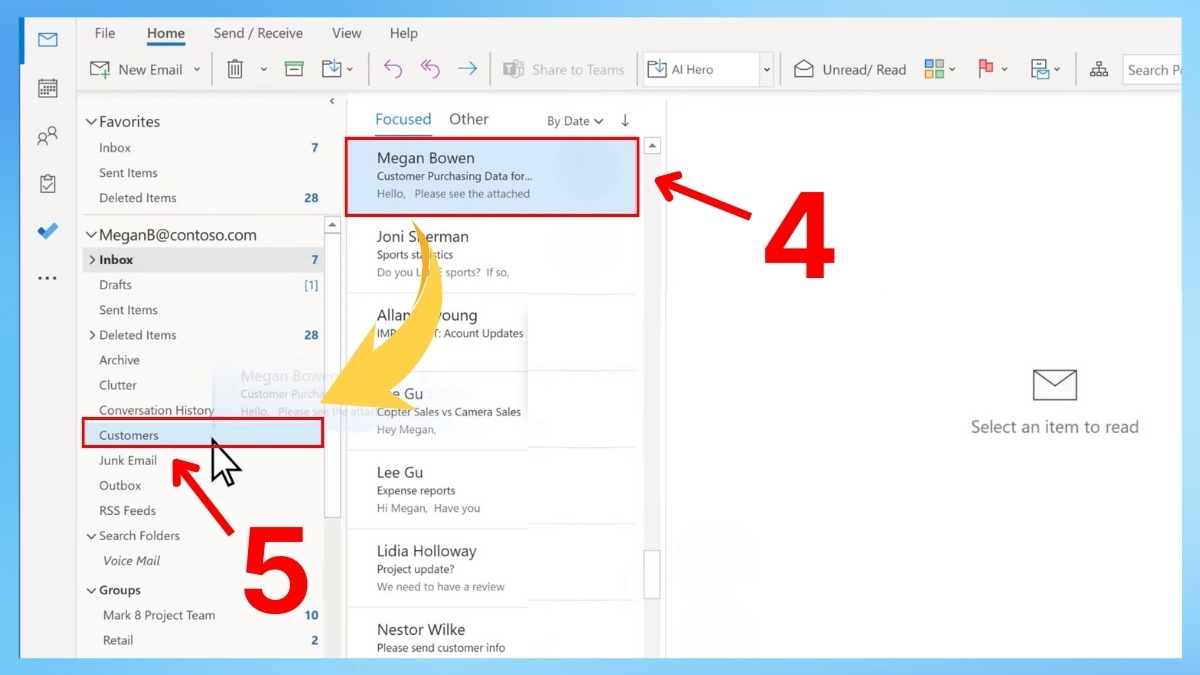This screenshot has width=1200, height=675.
Task: Click message list scrollbar up arrow
Action: point(652,146)
